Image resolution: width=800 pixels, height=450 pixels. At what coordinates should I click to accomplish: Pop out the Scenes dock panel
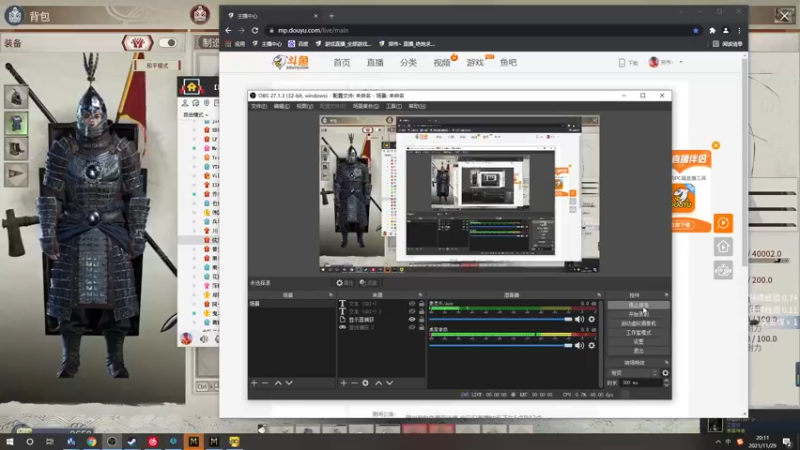331,295
